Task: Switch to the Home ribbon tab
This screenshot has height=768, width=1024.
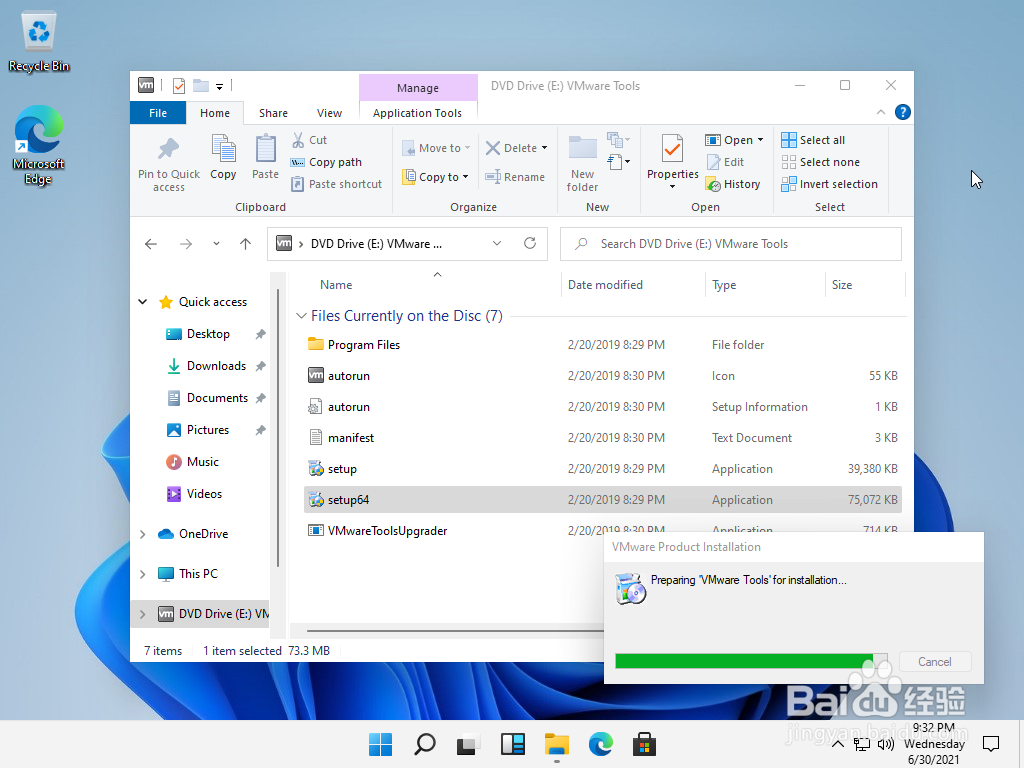Action: [x=215, y=113]
